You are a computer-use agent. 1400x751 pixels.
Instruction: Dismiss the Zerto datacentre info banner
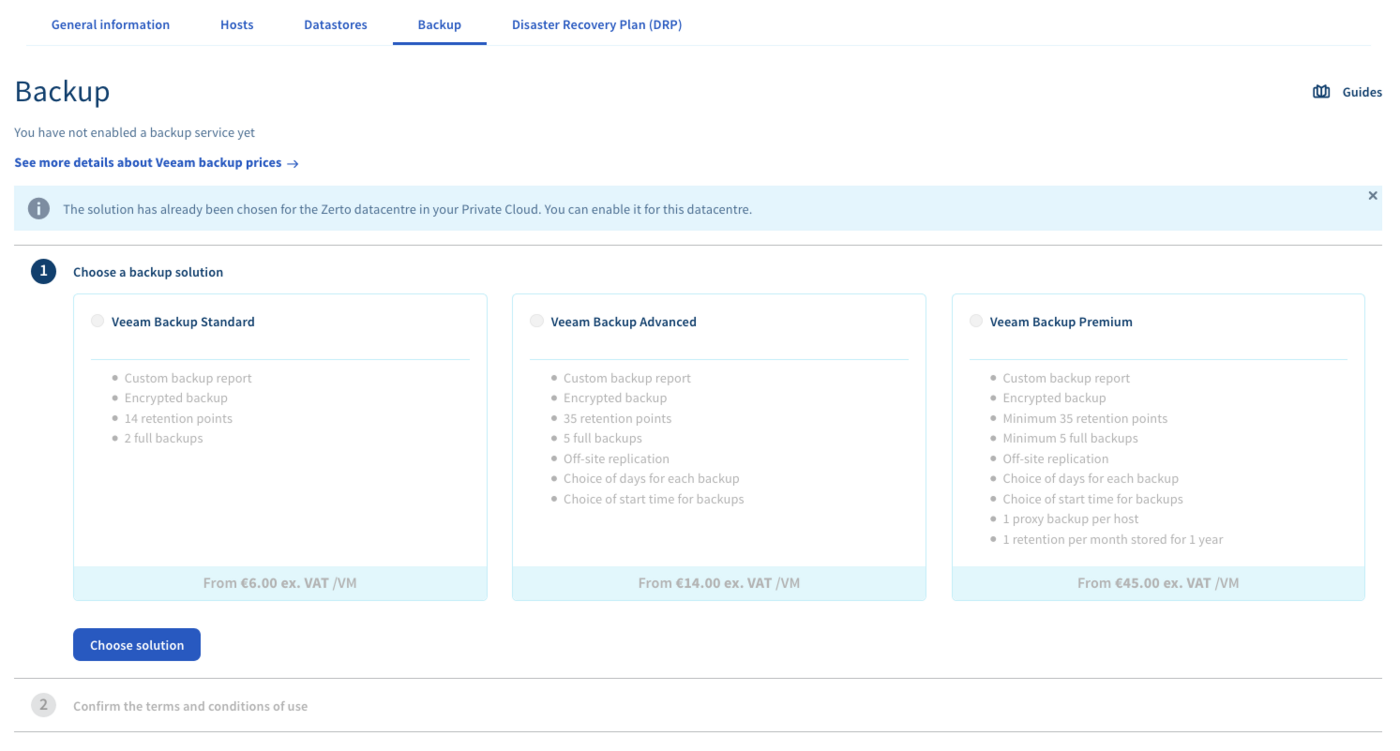1372,196
